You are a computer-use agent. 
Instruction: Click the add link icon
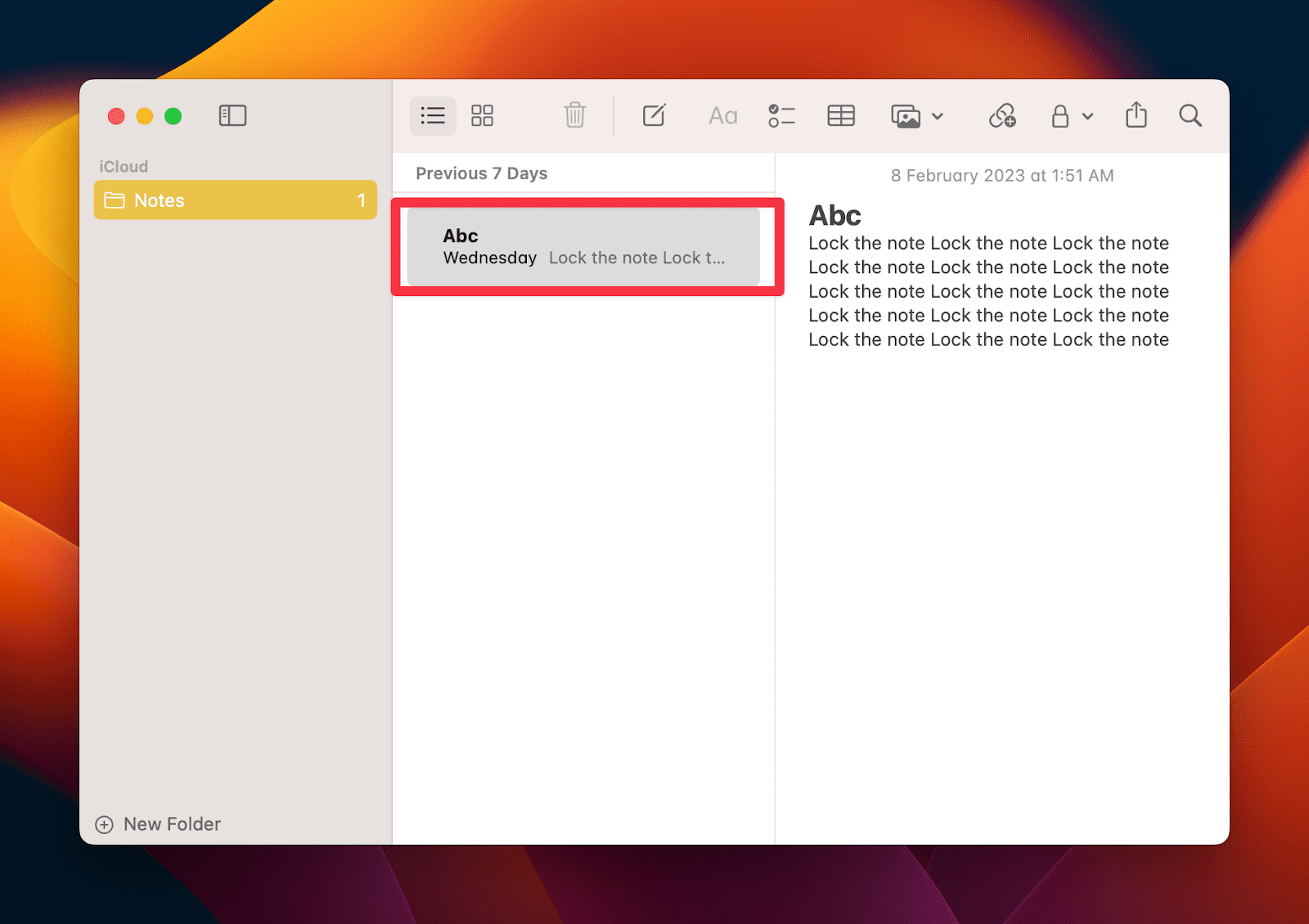[1002, 115]
